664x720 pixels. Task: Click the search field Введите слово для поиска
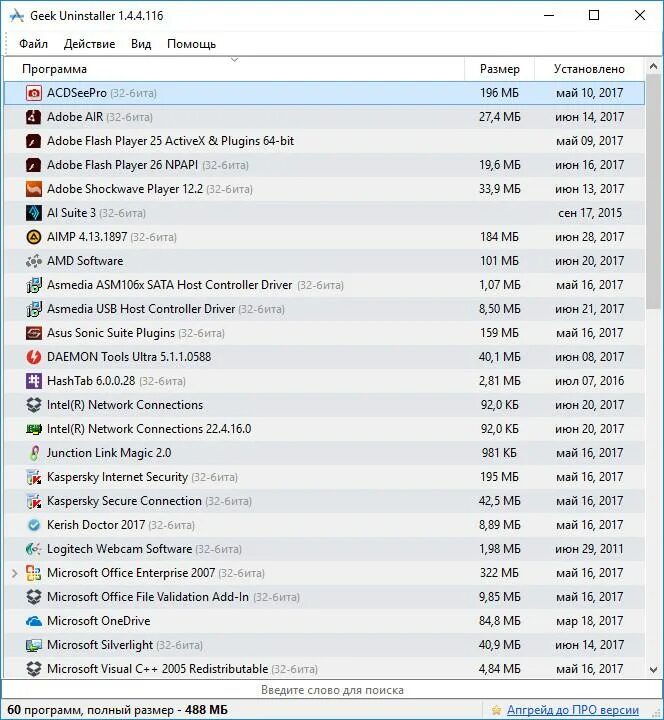pos(332,690)
